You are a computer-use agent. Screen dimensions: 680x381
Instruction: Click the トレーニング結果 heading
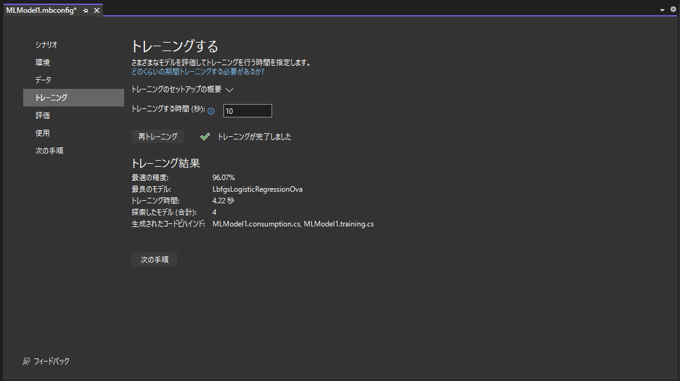[x=166, y=163]
